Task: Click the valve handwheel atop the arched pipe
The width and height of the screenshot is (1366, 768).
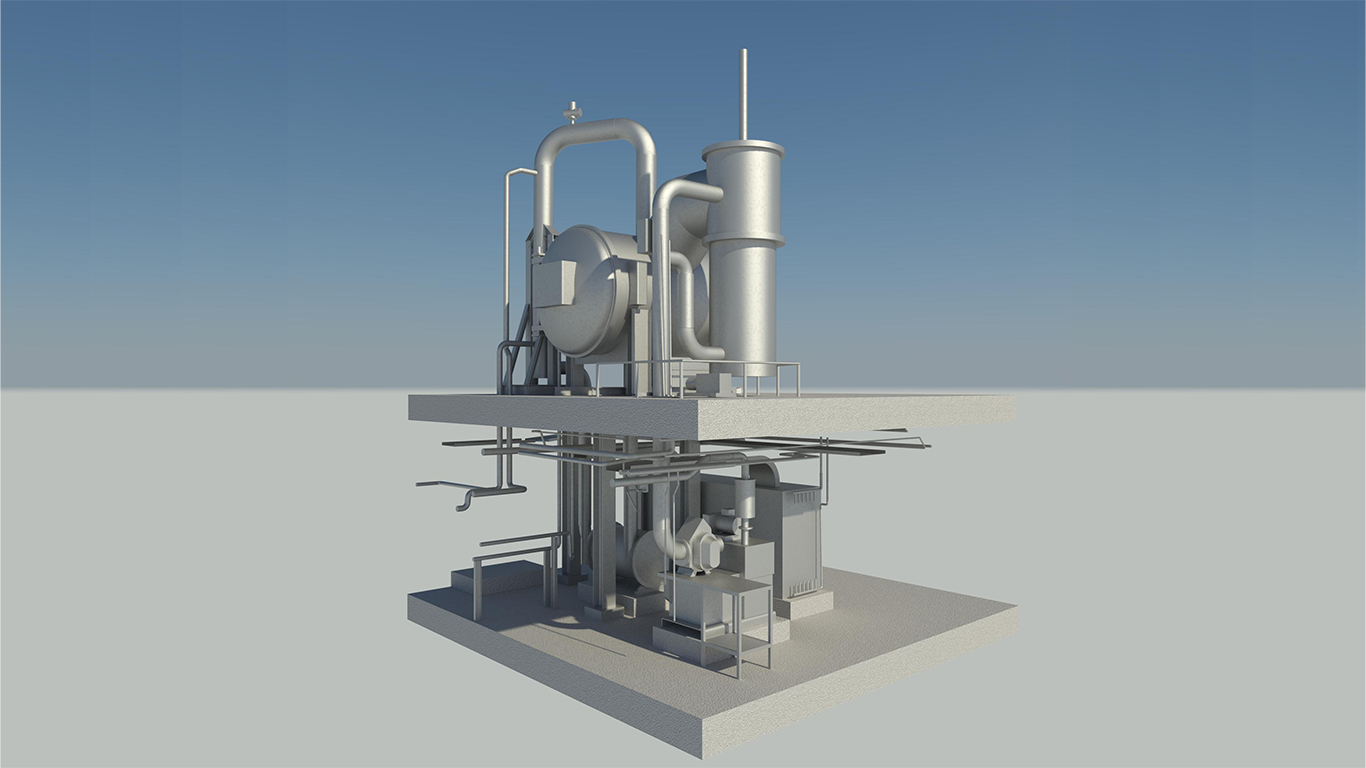Action: click(572, 110)
